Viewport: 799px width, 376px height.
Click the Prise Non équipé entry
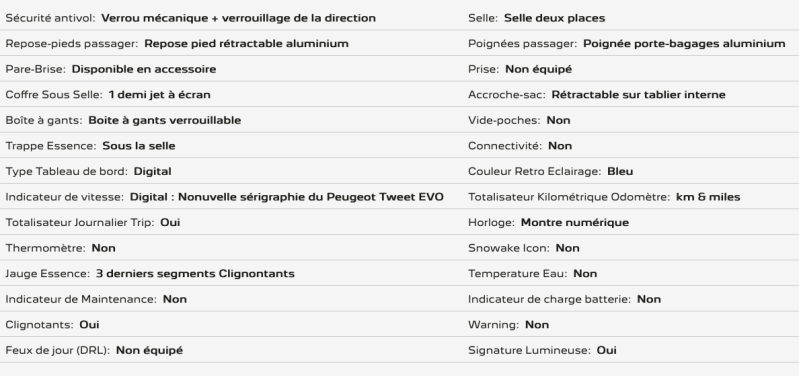(x=520, y=69)
